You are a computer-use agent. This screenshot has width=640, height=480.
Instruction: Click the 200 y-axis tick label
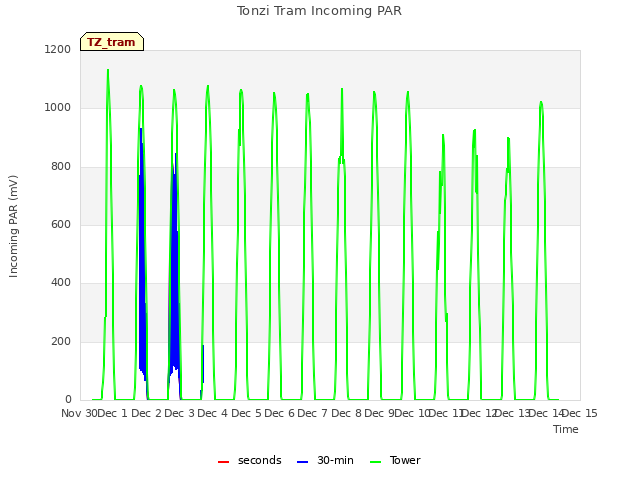(61, 341)
